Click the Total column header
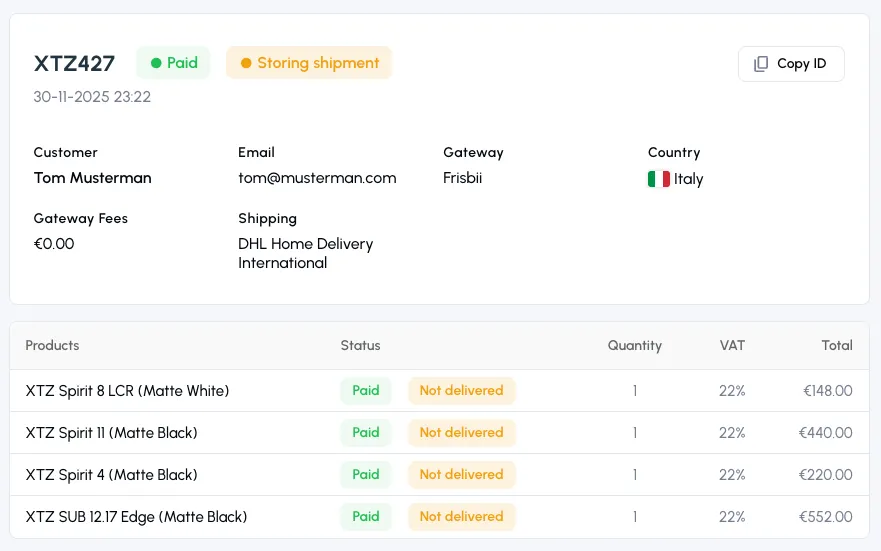 coord(836,345)
